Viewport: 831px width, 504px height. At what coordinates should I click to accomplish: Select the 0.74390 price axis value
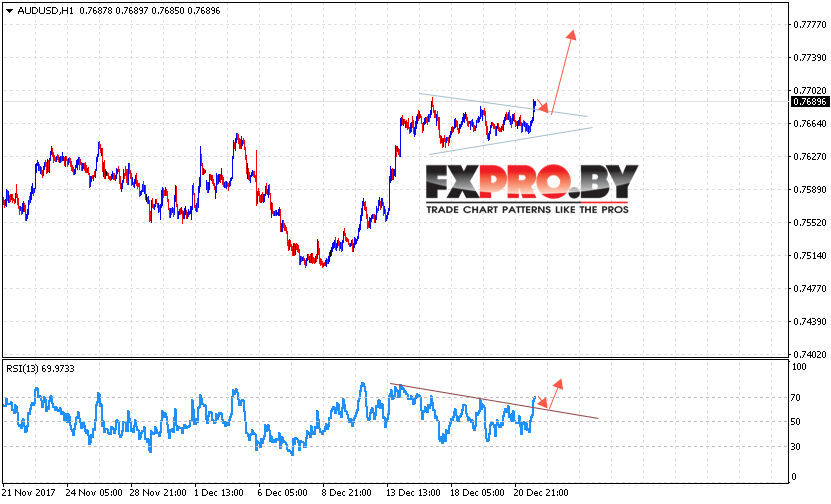(x=809, y=322)
